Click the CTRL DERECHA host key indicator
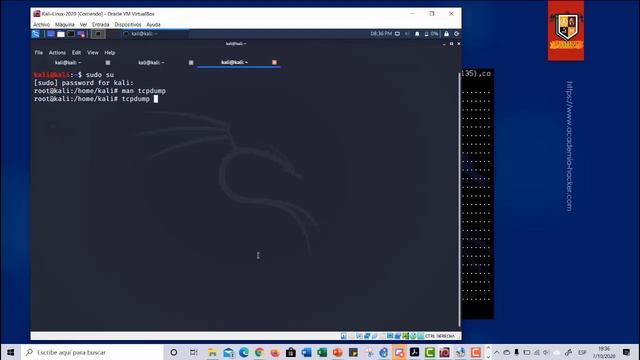The width and height of the screenshot is (640, 360). coord(440,336)
